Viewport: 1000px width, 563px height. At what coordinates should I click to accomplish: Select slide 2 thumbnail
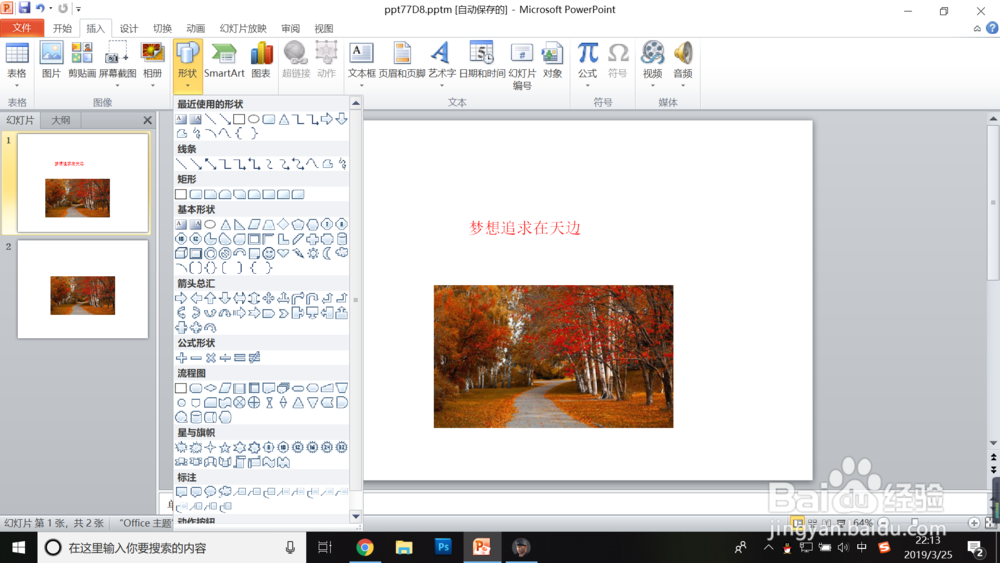[83, 289]
